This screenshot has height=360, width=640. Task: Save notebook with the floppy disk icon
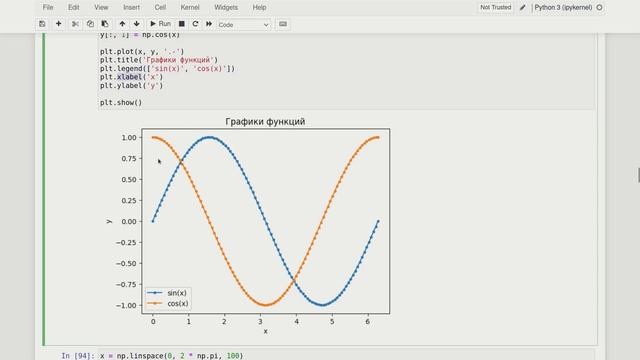(x=42, y=24)
